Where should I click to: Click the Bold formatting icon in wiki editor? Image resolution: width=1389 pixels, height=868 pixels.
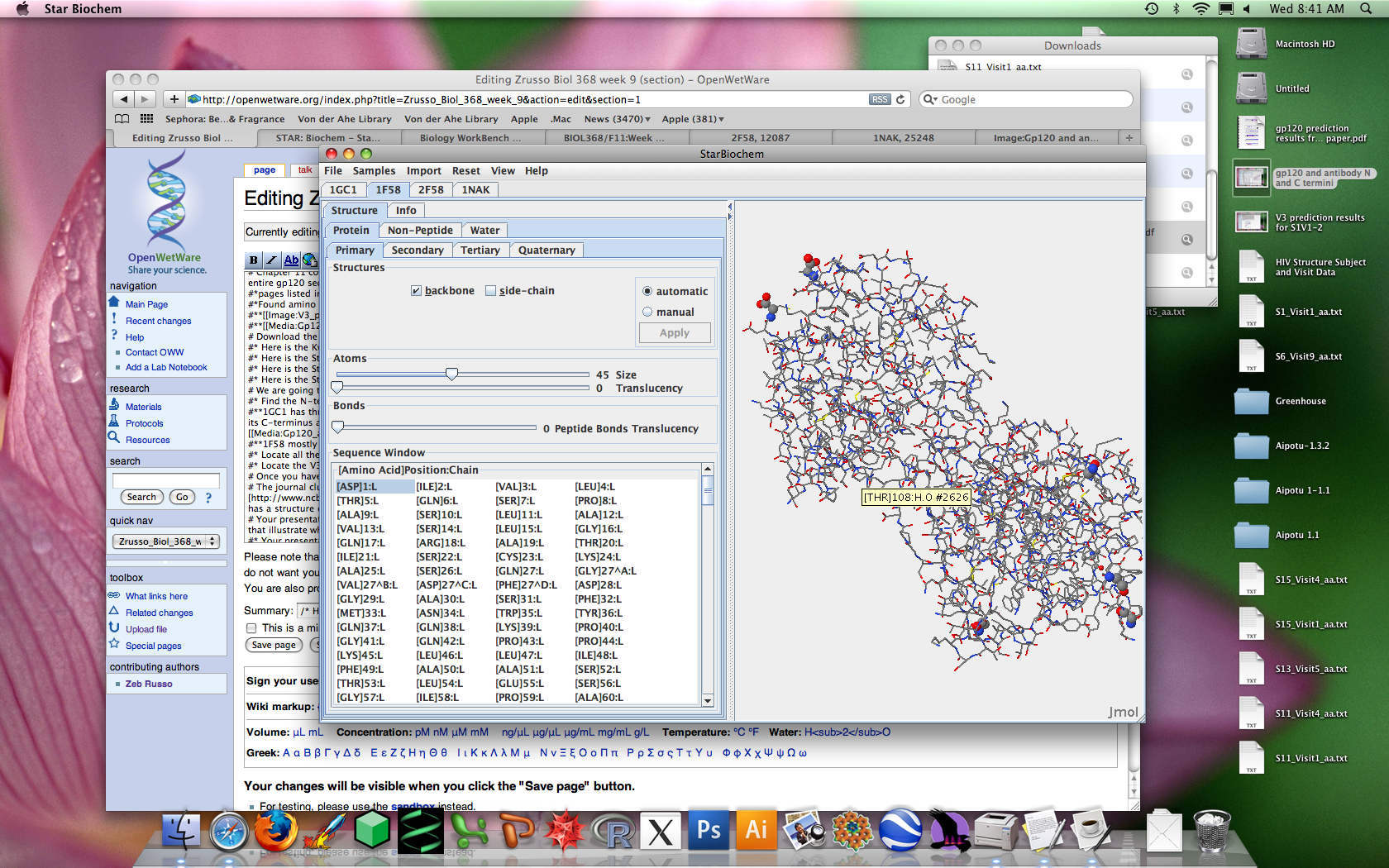click(254, 260)
